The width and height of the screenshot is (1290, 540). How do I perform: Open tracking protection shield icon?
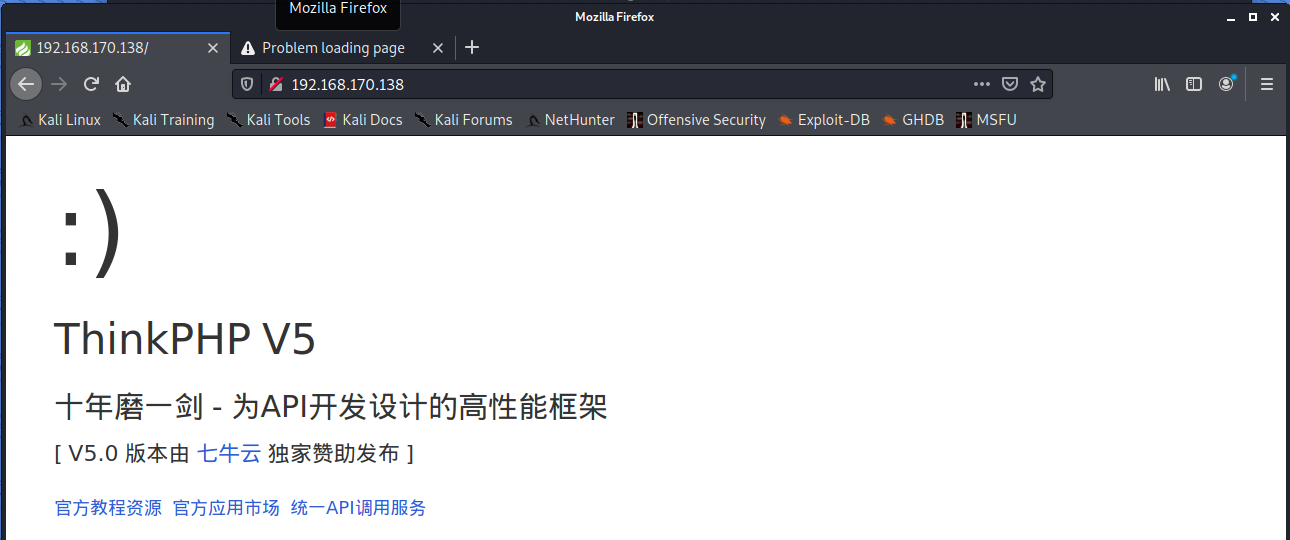click(x=247, y=84)
